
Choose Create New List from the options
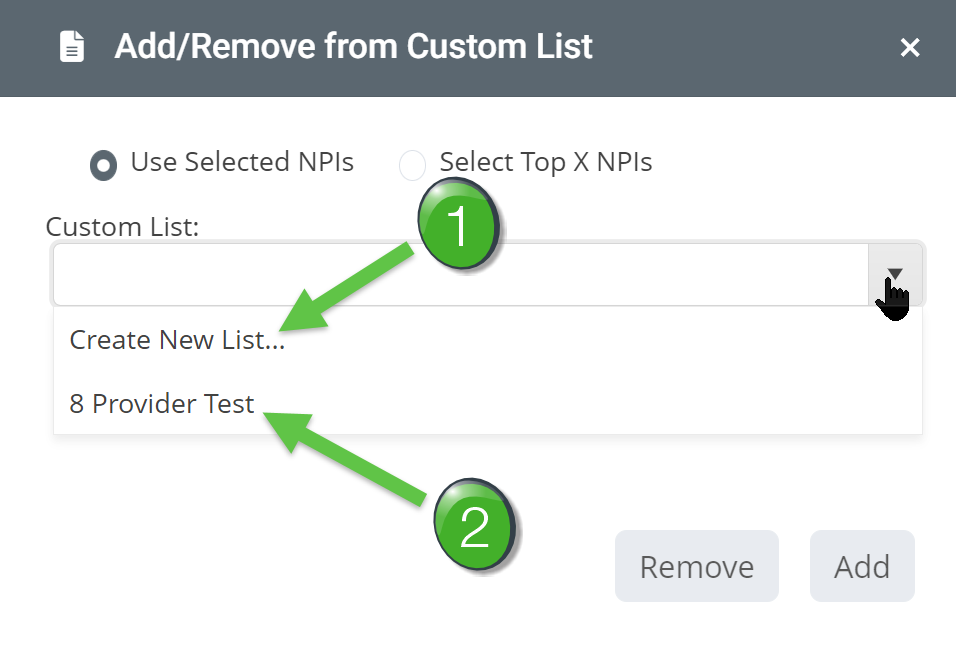click(x=176, y=340)
